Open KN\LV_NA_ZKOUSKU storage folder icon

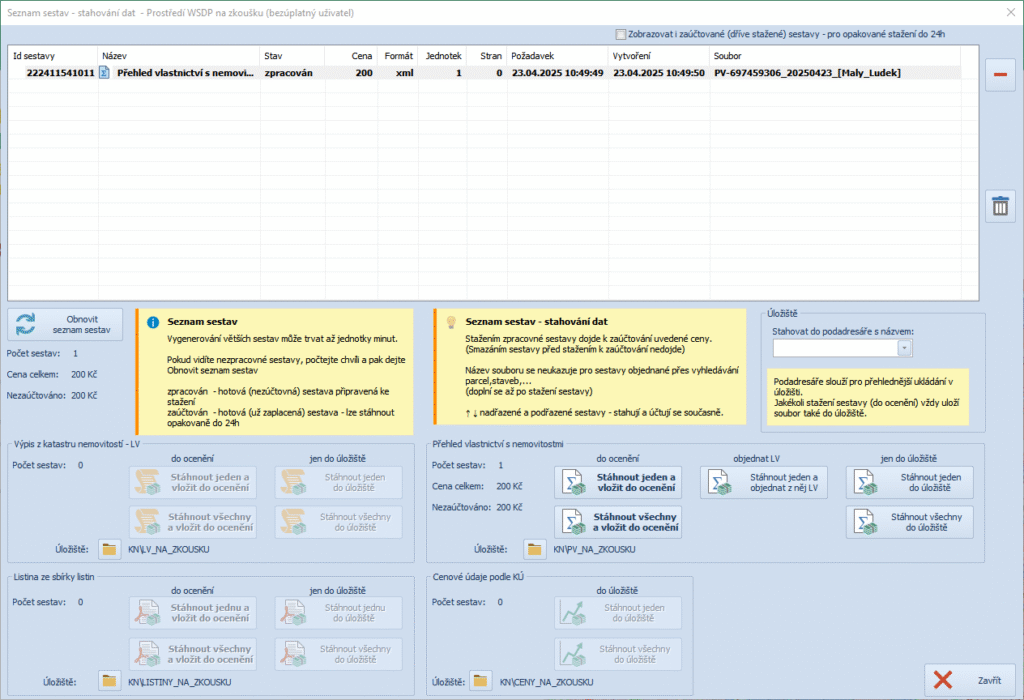tap(109, 549)
